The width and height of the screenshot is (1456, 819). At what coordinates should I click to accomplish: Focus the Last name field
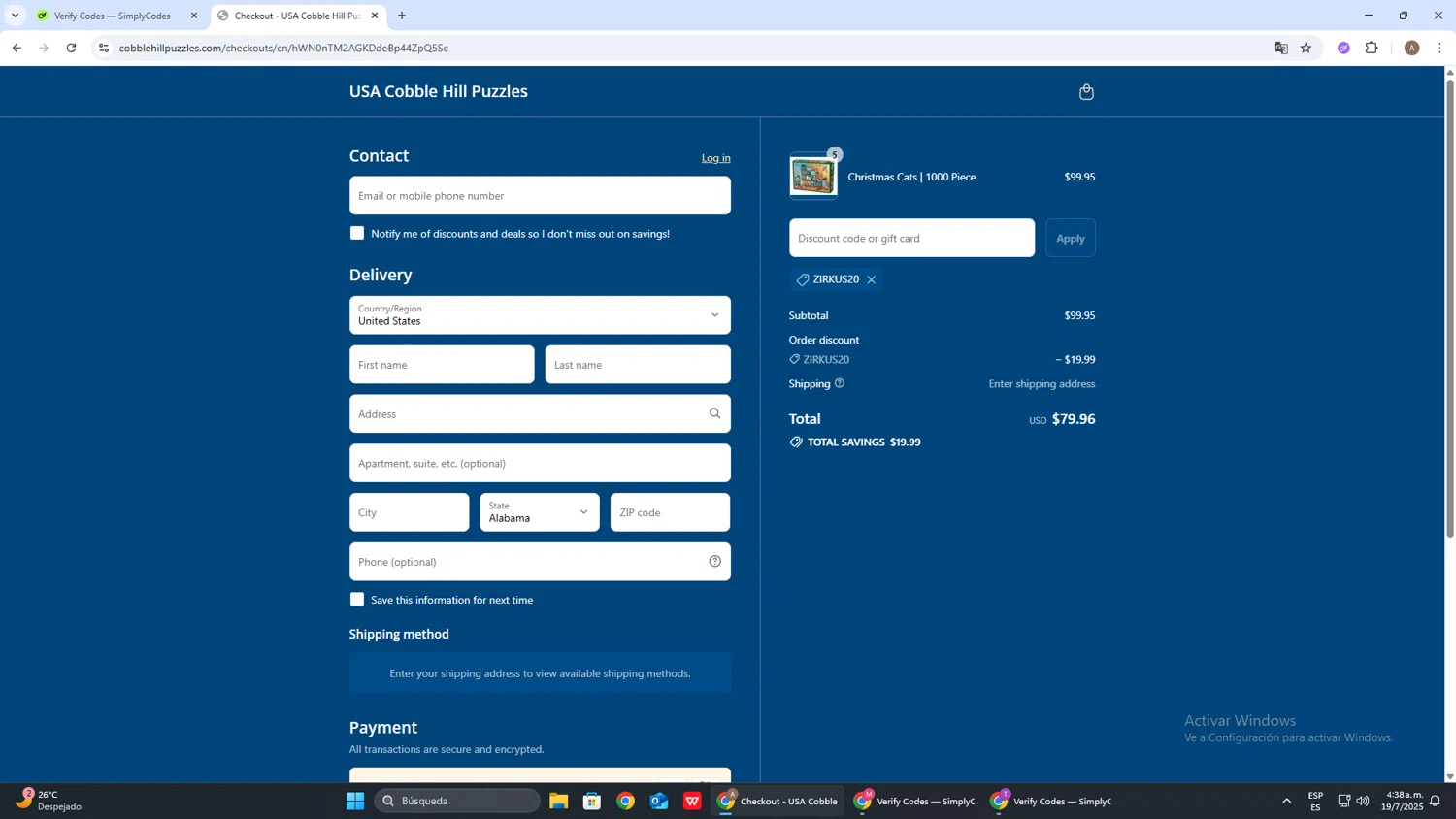638,364
